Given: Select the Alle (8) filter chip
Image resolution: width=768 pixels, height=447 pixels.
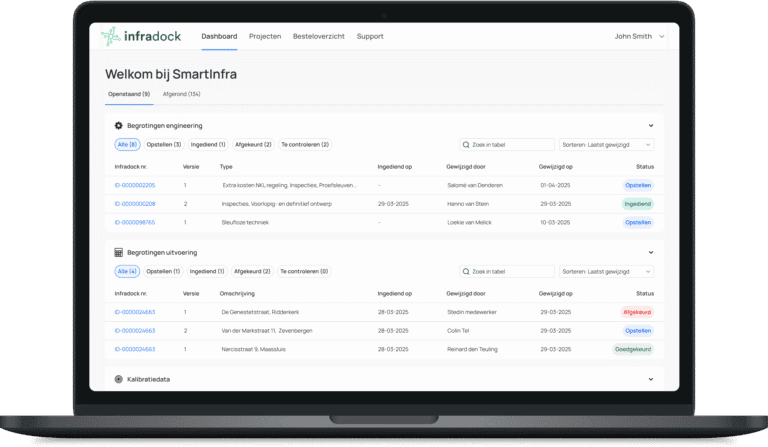Looking at the screenshot, I should pos(127,145).
